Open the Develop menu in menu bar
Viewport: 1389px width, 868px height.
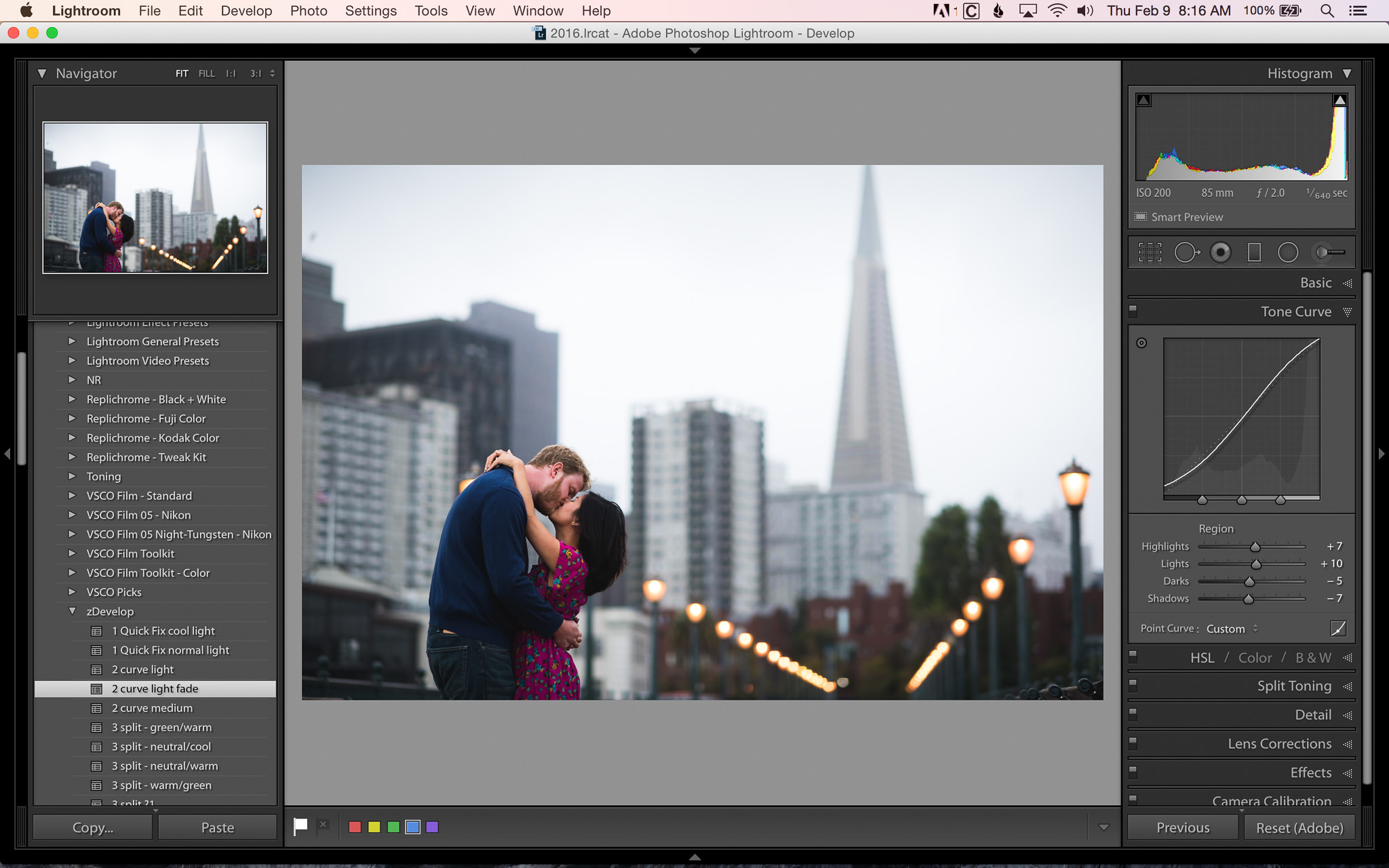point(245,11)
